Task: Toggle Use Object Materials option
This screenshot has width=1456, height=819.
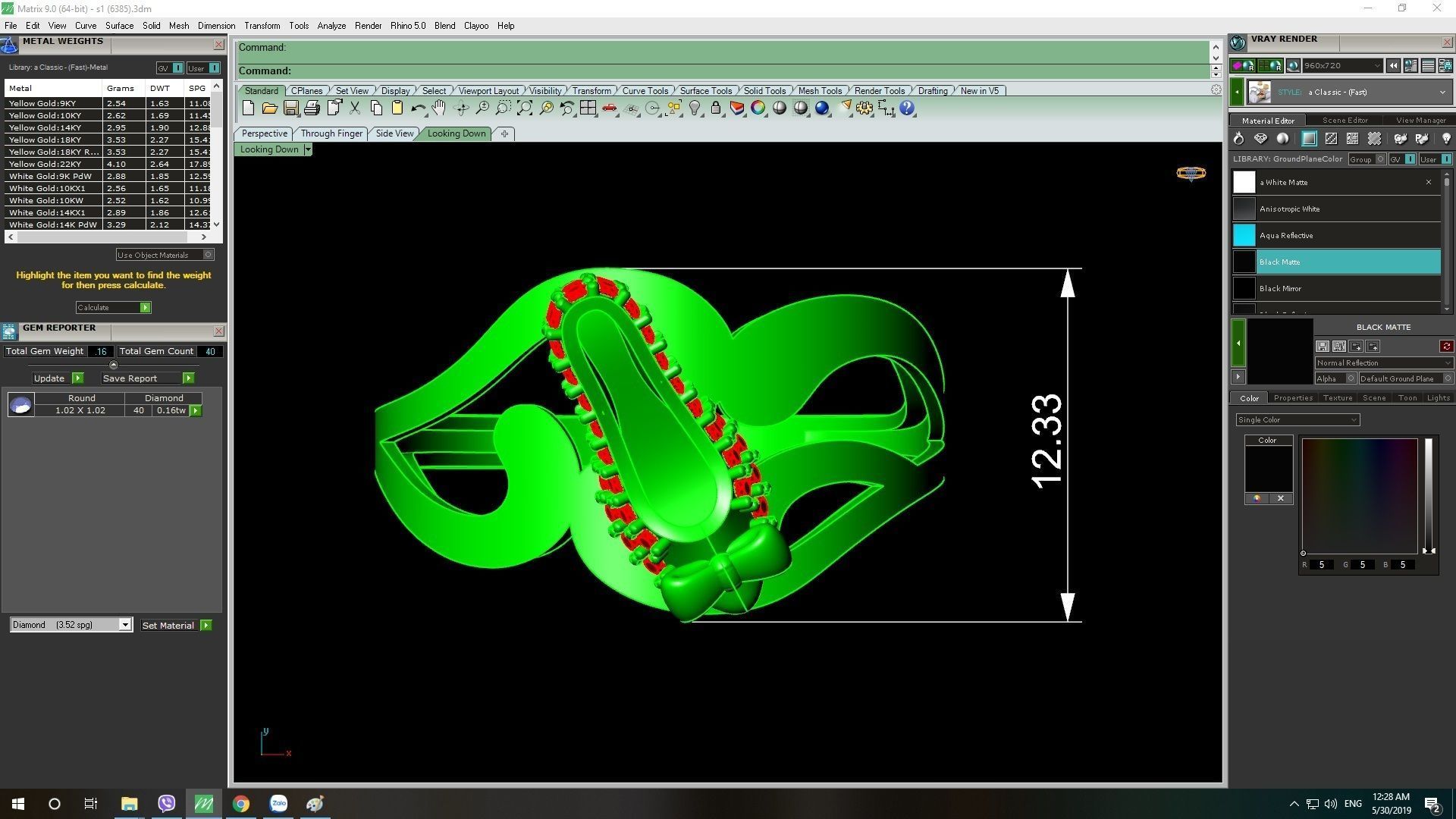Action: pos(209,255)
